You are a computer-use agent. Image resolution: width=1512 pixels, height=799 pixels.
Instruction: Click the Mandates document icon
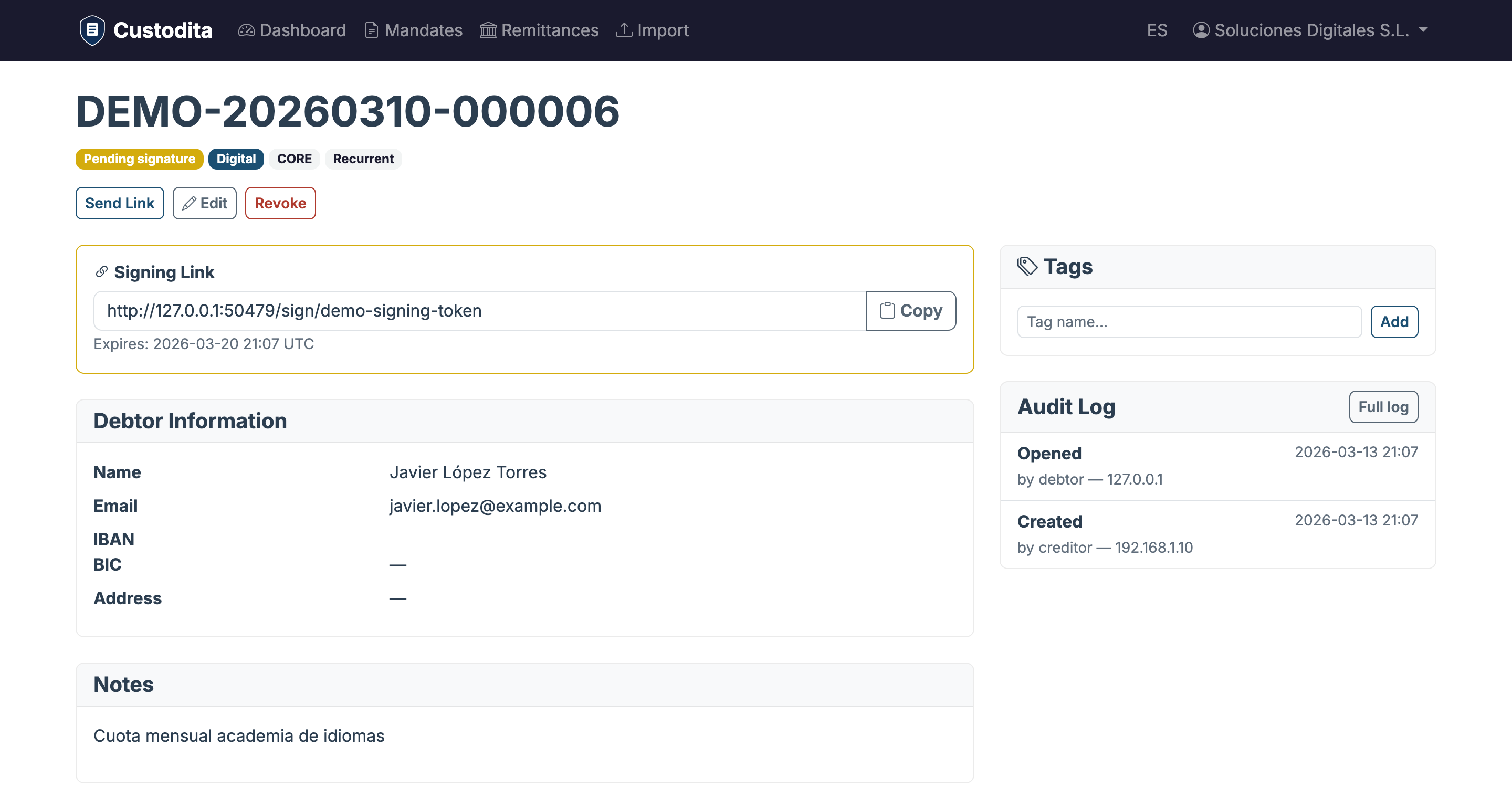pos(371,30)
